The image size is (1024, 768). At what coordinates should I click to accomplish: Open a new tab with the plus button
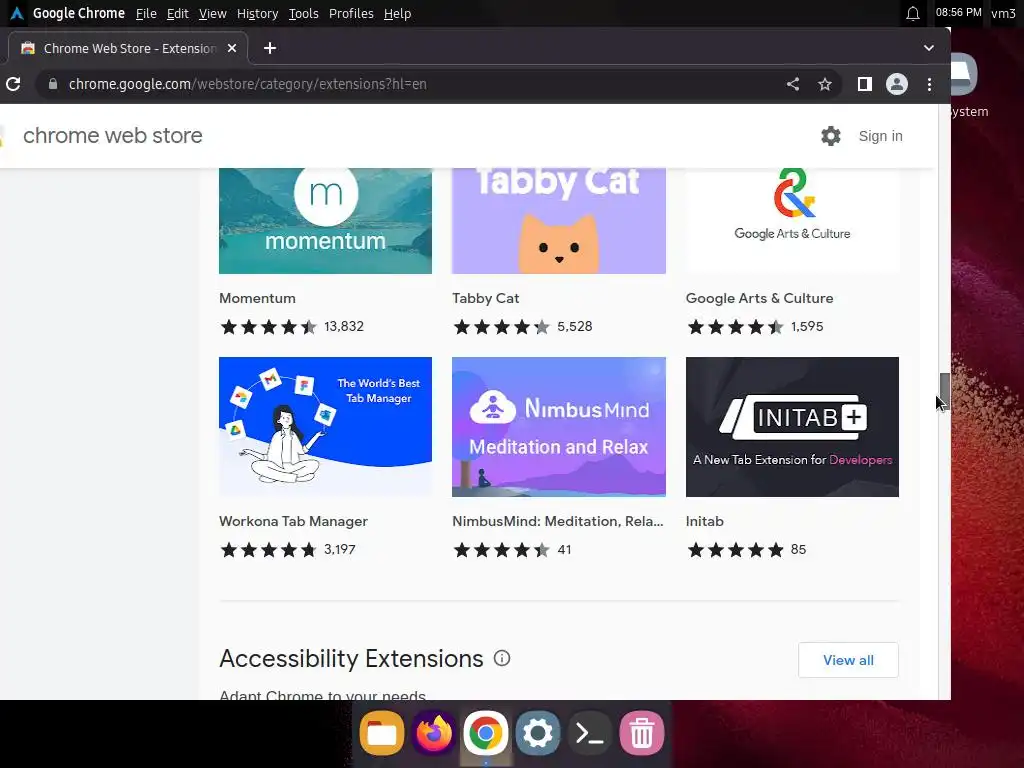point(270,48)
